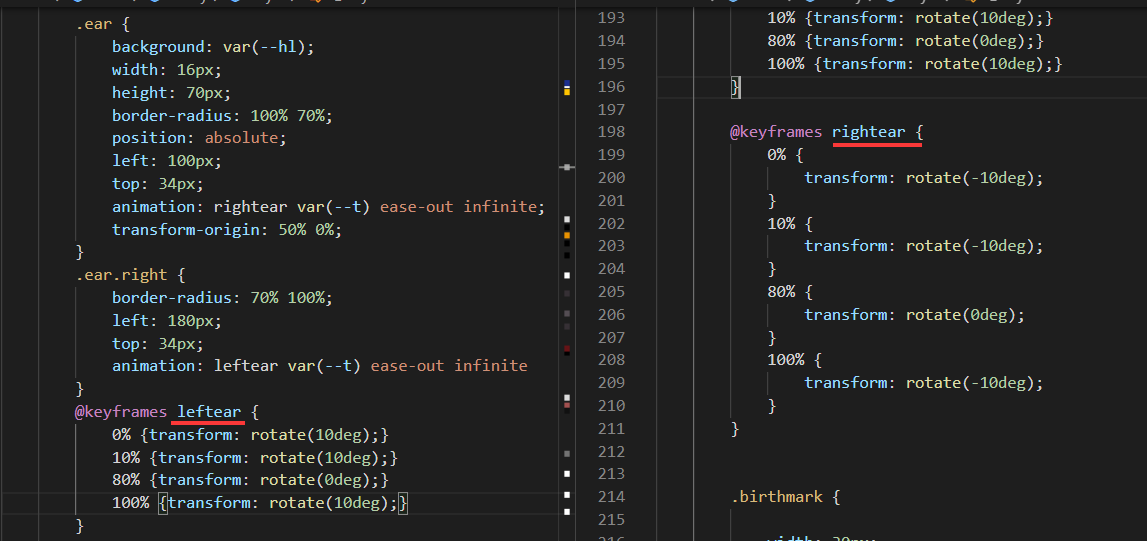The width and height of the screenshot is (1147, 541).
Task: Click closing bracket on line 196
Action: click(x=735, y=87)
